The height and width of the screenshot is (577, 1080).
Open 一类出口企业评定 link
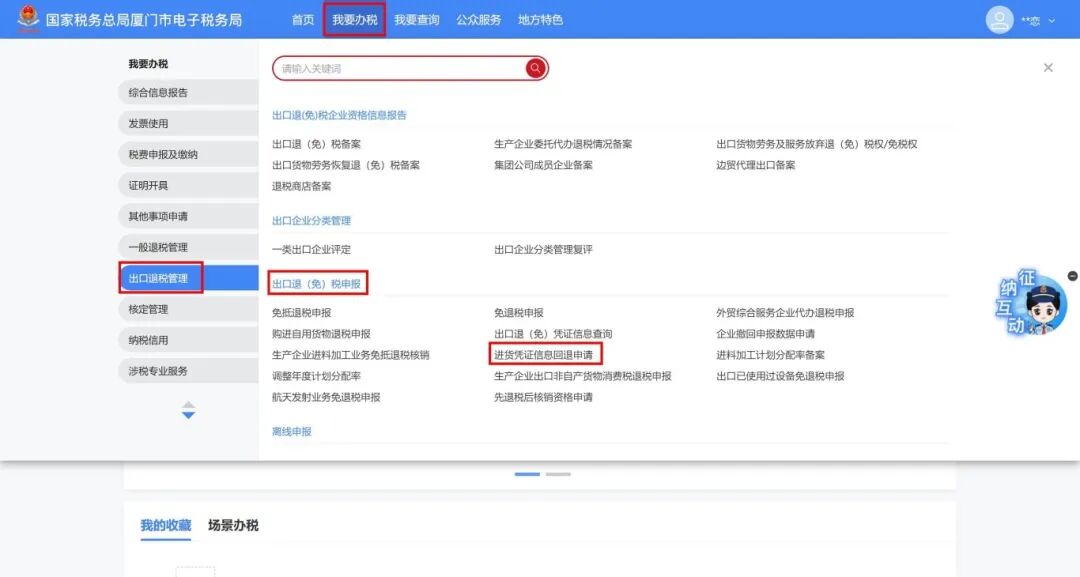point(311,249)
